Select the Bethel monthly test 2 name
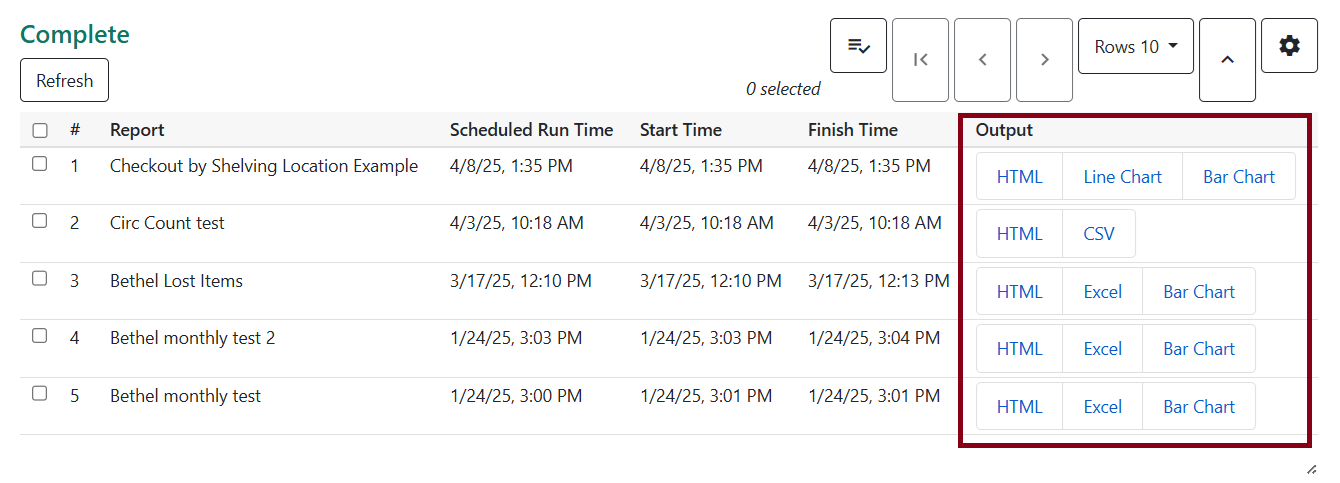This screenshot has width=1340, height=483. (x=192, y=338)
